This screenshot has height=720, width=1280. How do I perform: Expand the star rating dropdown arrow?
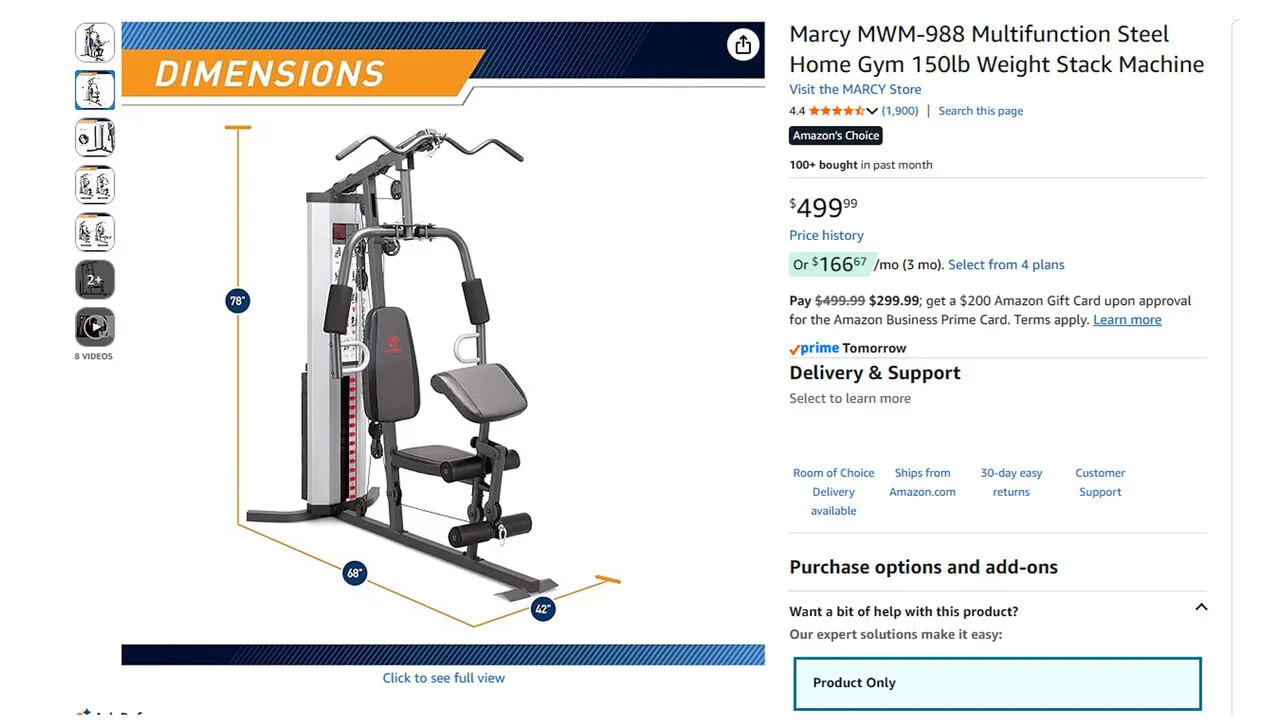(872, 111)
